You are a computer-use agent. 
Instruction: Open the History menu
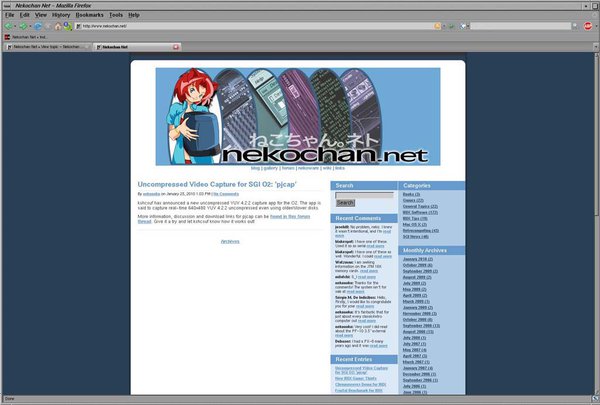(61, 15)
